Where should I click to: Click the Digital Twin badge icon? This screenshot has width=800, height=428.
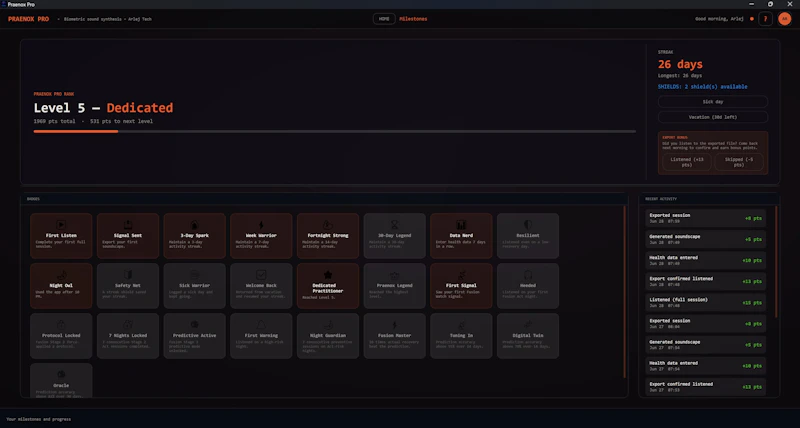pos(528,324)
